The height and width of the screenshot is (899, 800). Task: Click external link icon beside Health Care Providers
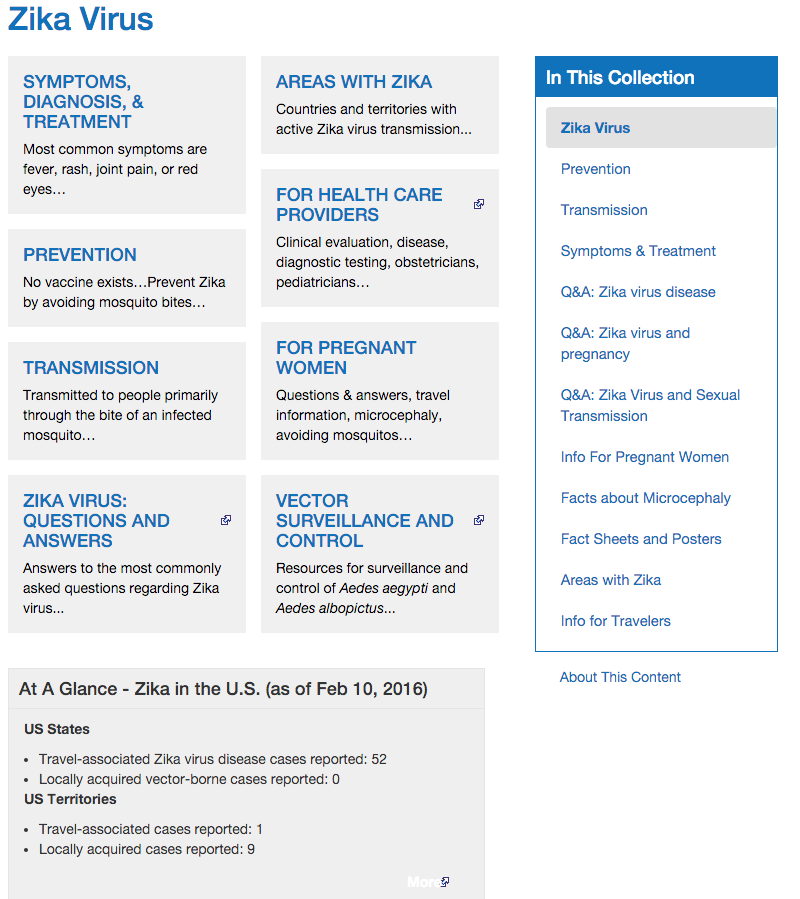(x=479, y=204)
